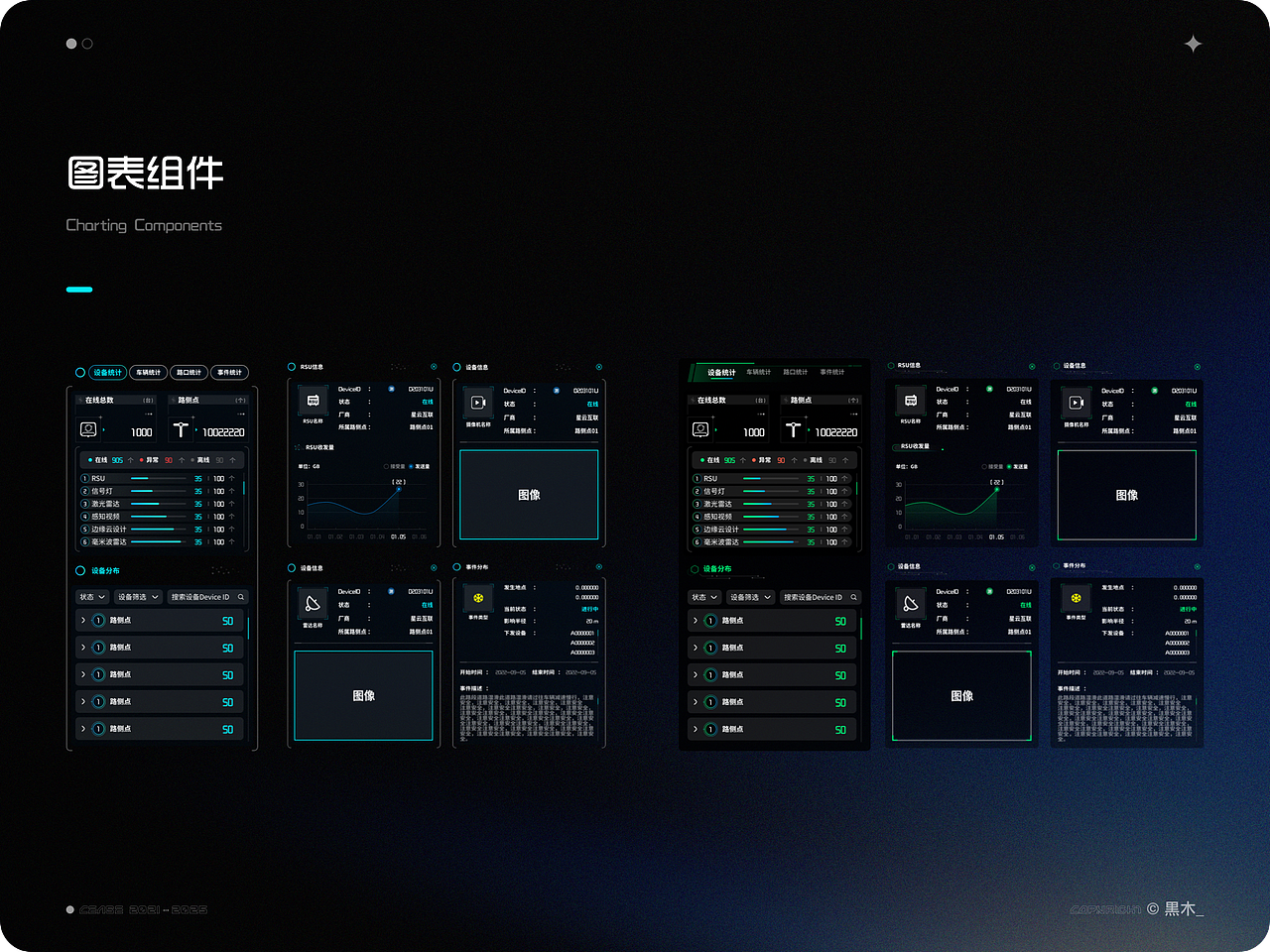Switch to blue 设备统计 tab
1270x952 pixels.
(108, 373)
